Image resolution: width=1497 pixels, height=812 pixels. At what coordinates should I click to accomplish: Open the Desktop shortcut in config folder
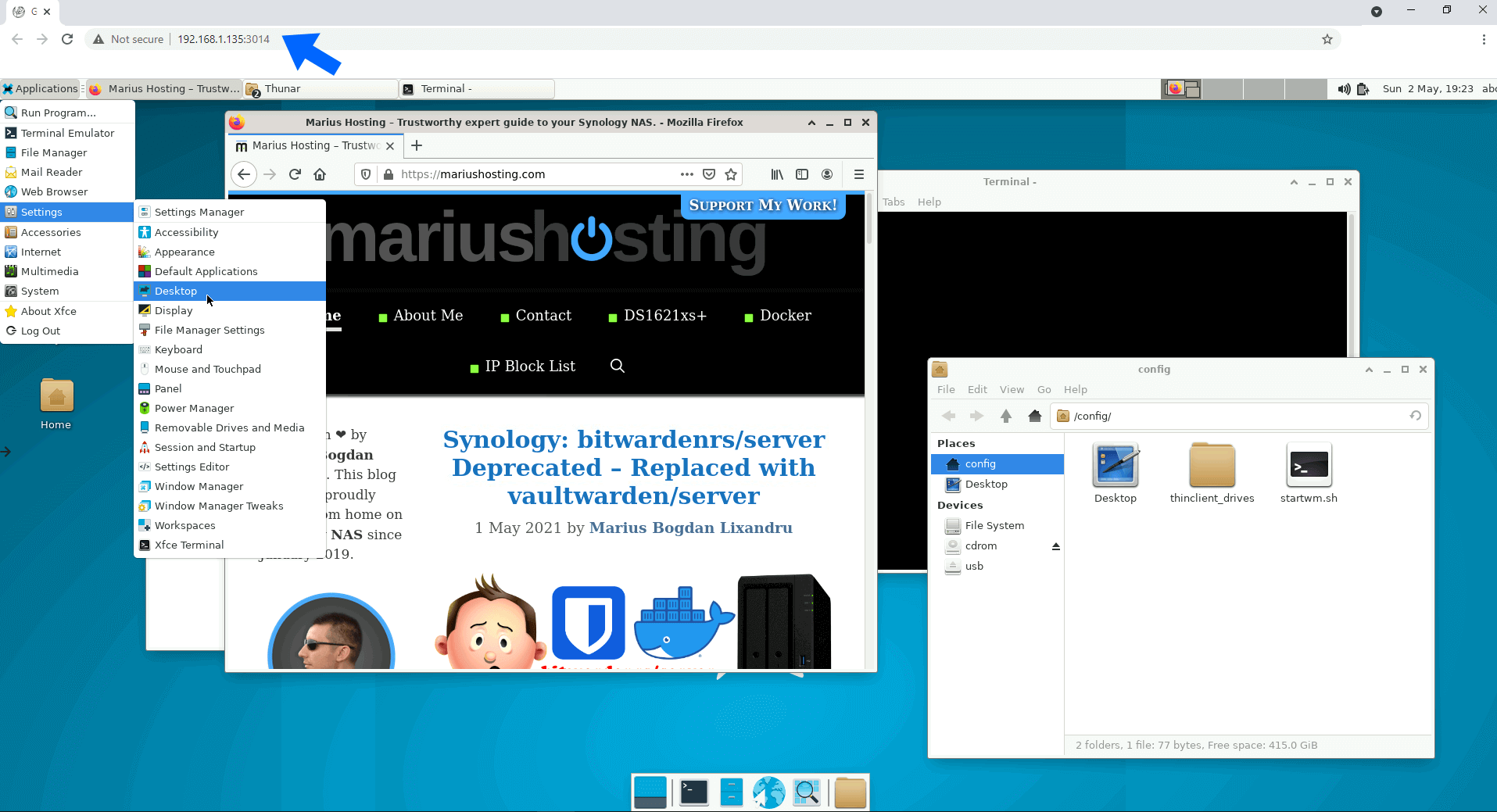1116,474
